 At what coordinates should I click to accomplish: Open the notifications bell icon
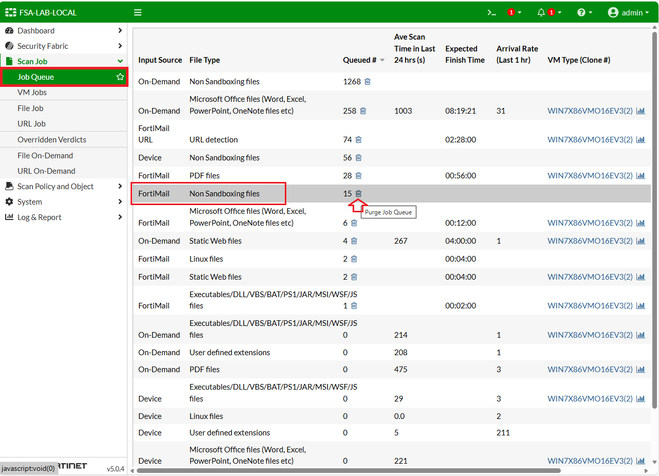click(x=541, y=13)
